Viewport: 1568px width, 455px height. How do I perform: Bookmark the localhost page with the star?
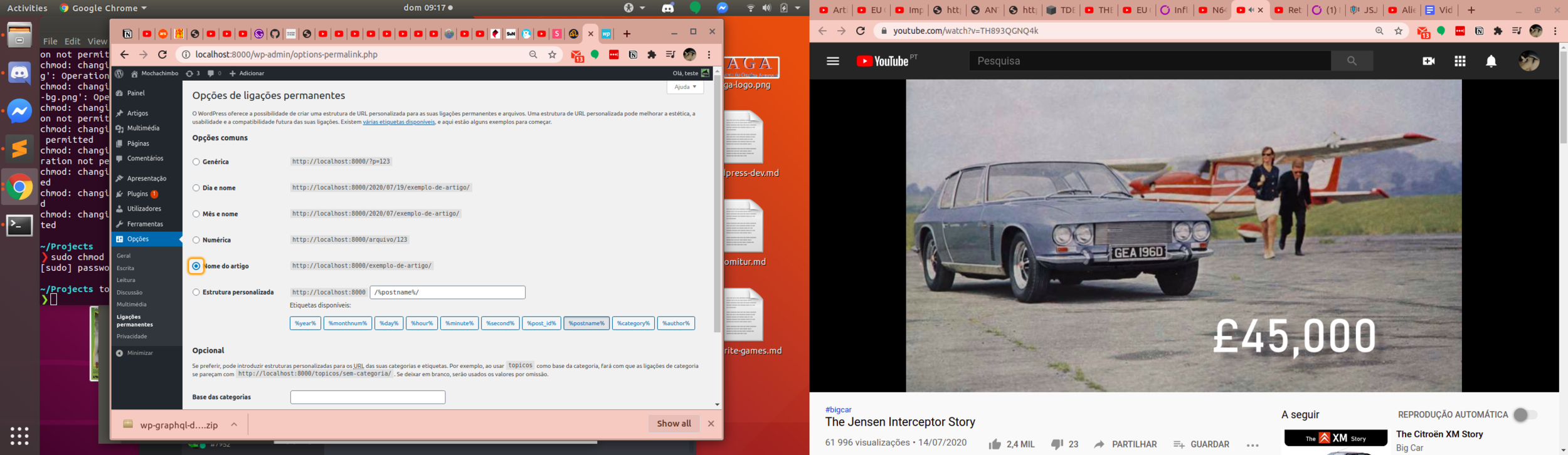pos(552,55)
